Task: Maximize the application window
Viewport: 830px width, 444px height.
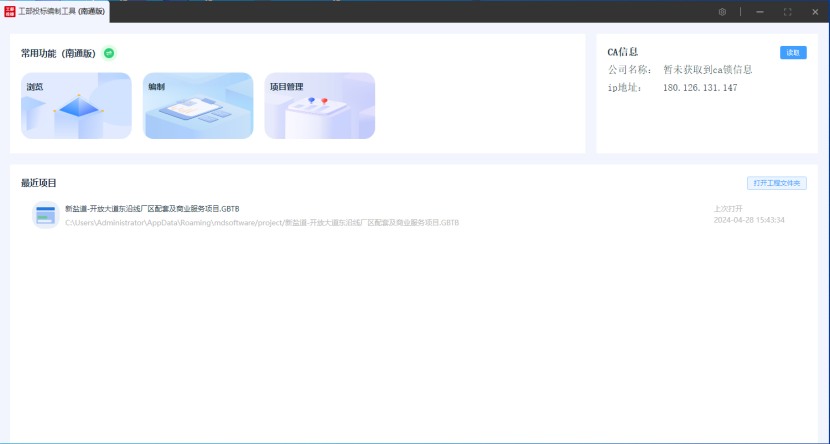Action: pyautogui.click(x=788, y=12)
